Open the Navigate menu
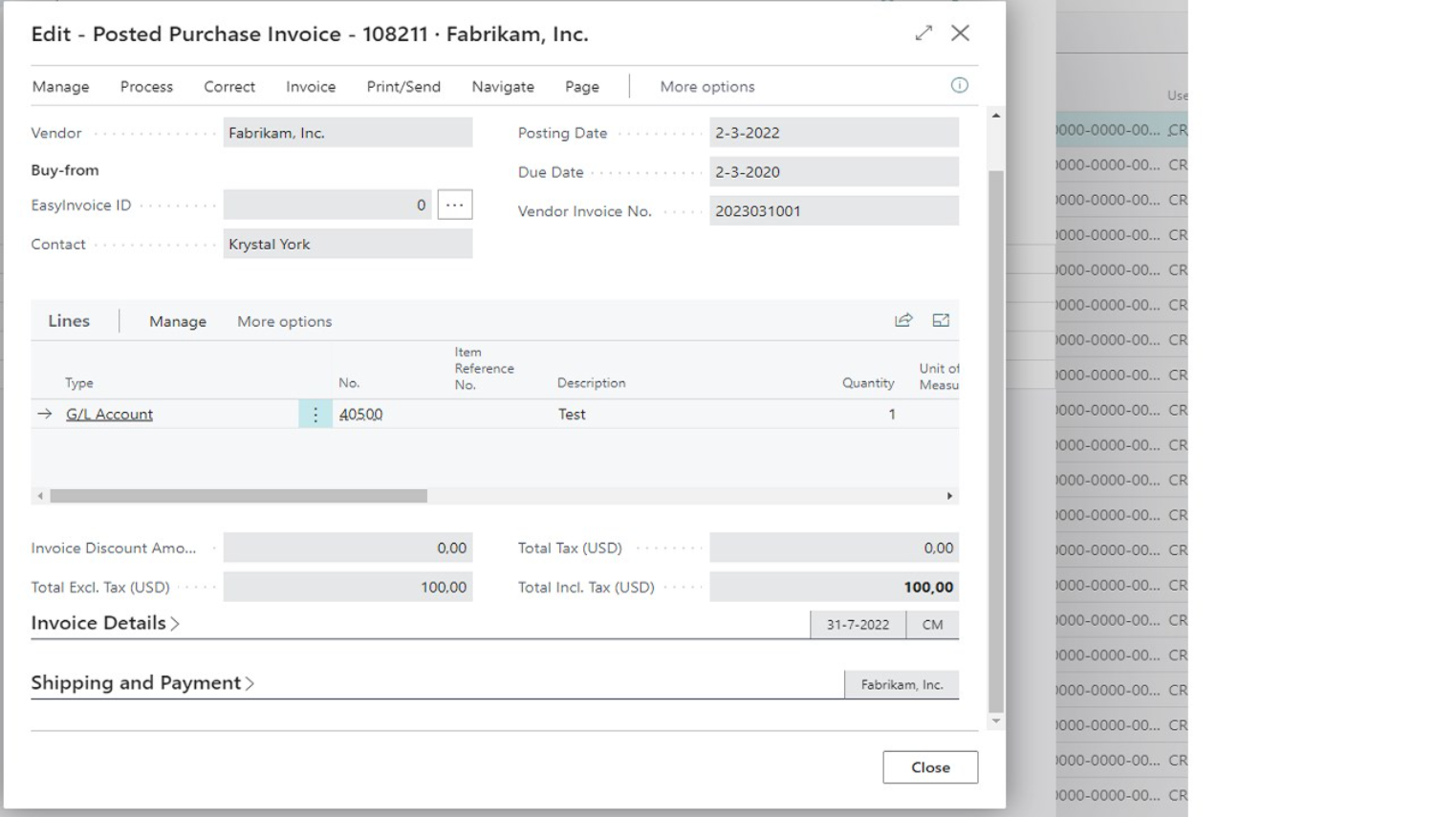Viewport: 1456px width, 817px height. [503, 86]
